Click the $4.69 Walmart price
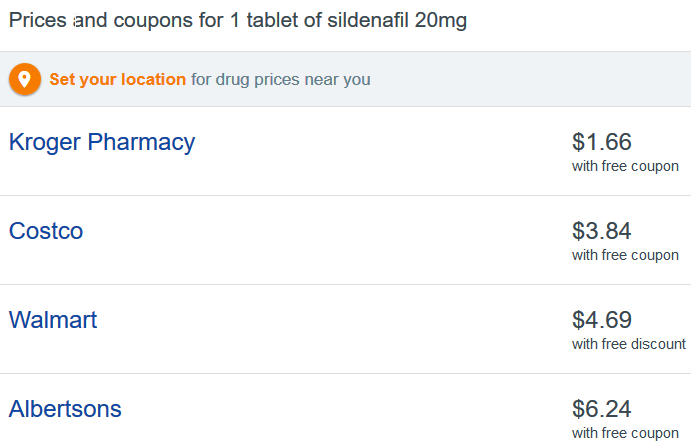691x444 pixels. 602,320
